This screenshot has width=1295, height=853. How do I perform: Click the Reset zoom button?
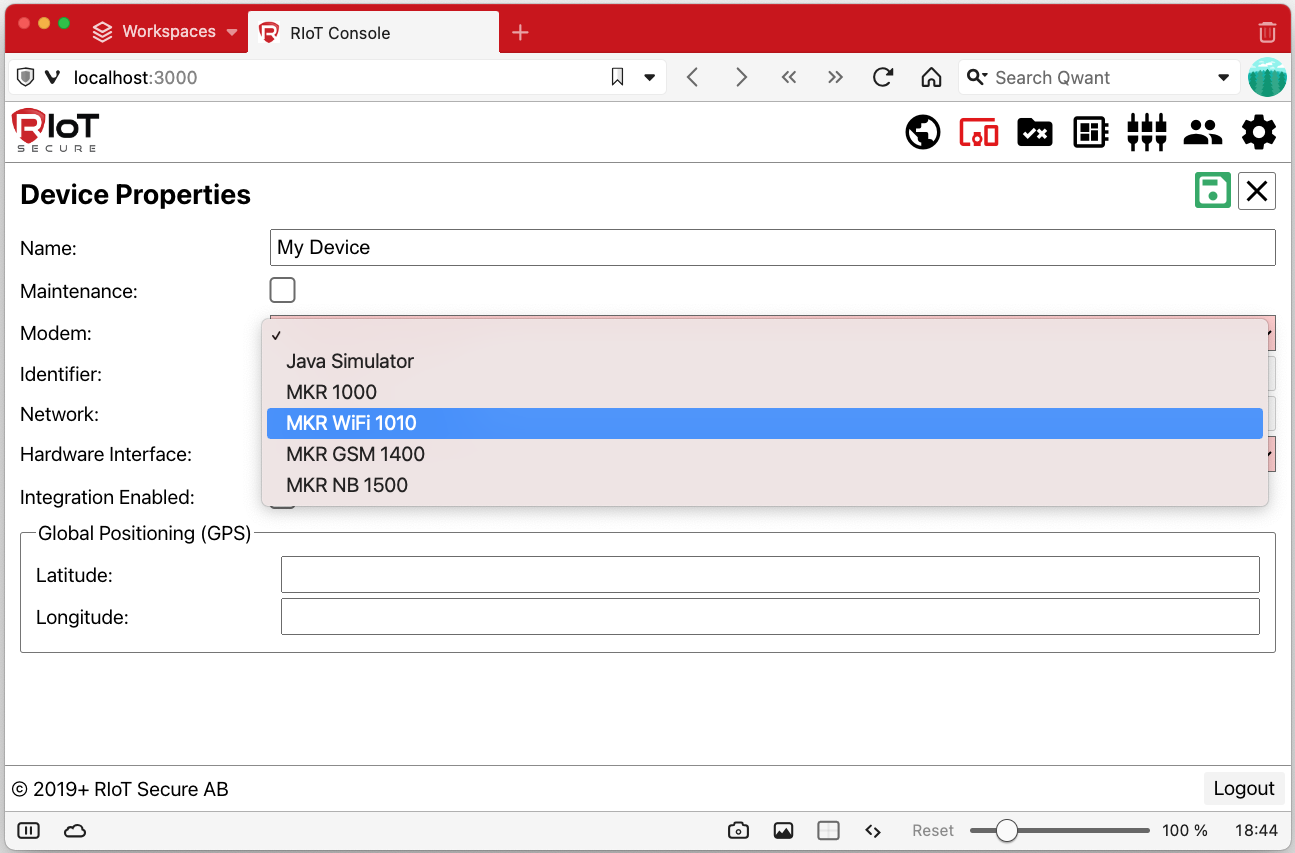point(932,831)
